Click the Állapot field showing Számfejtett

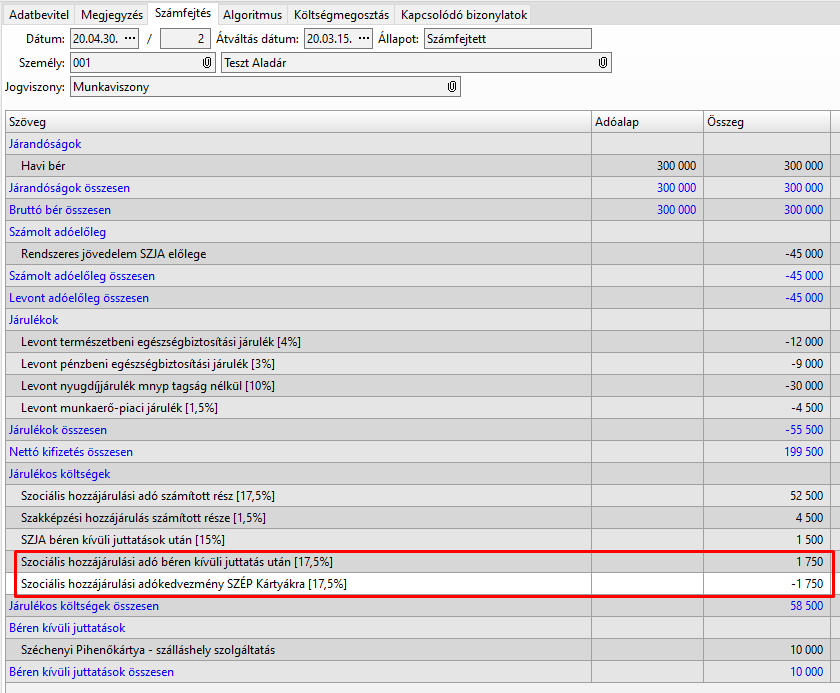506,39
